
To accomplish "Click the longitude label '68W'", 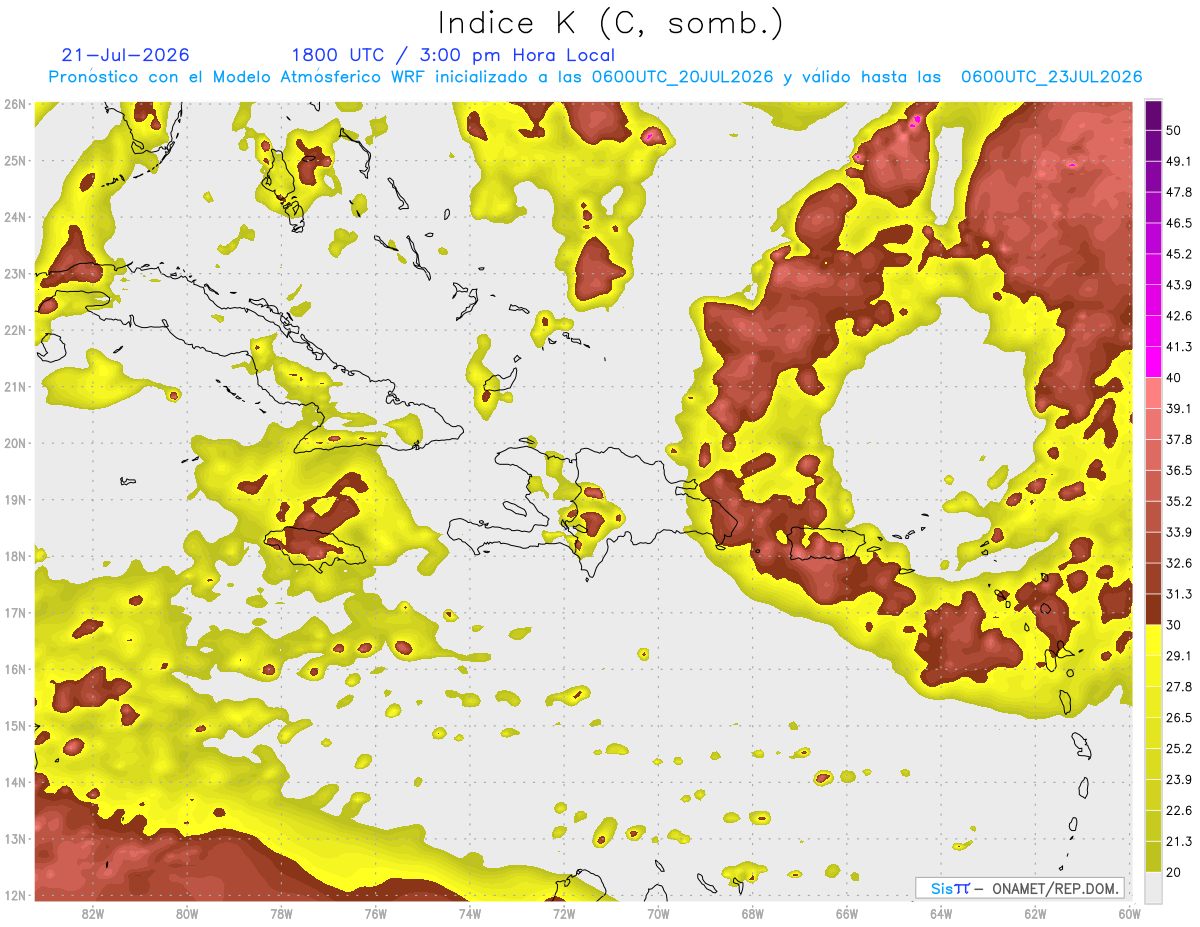I will (752, 913).
